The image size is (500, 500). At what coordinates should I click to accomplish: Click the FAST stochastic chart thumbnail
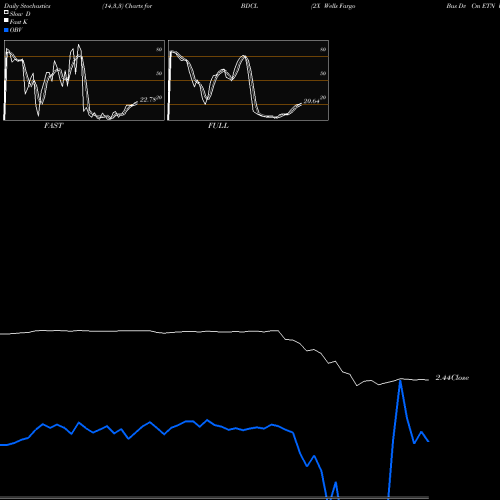point(84,80)
